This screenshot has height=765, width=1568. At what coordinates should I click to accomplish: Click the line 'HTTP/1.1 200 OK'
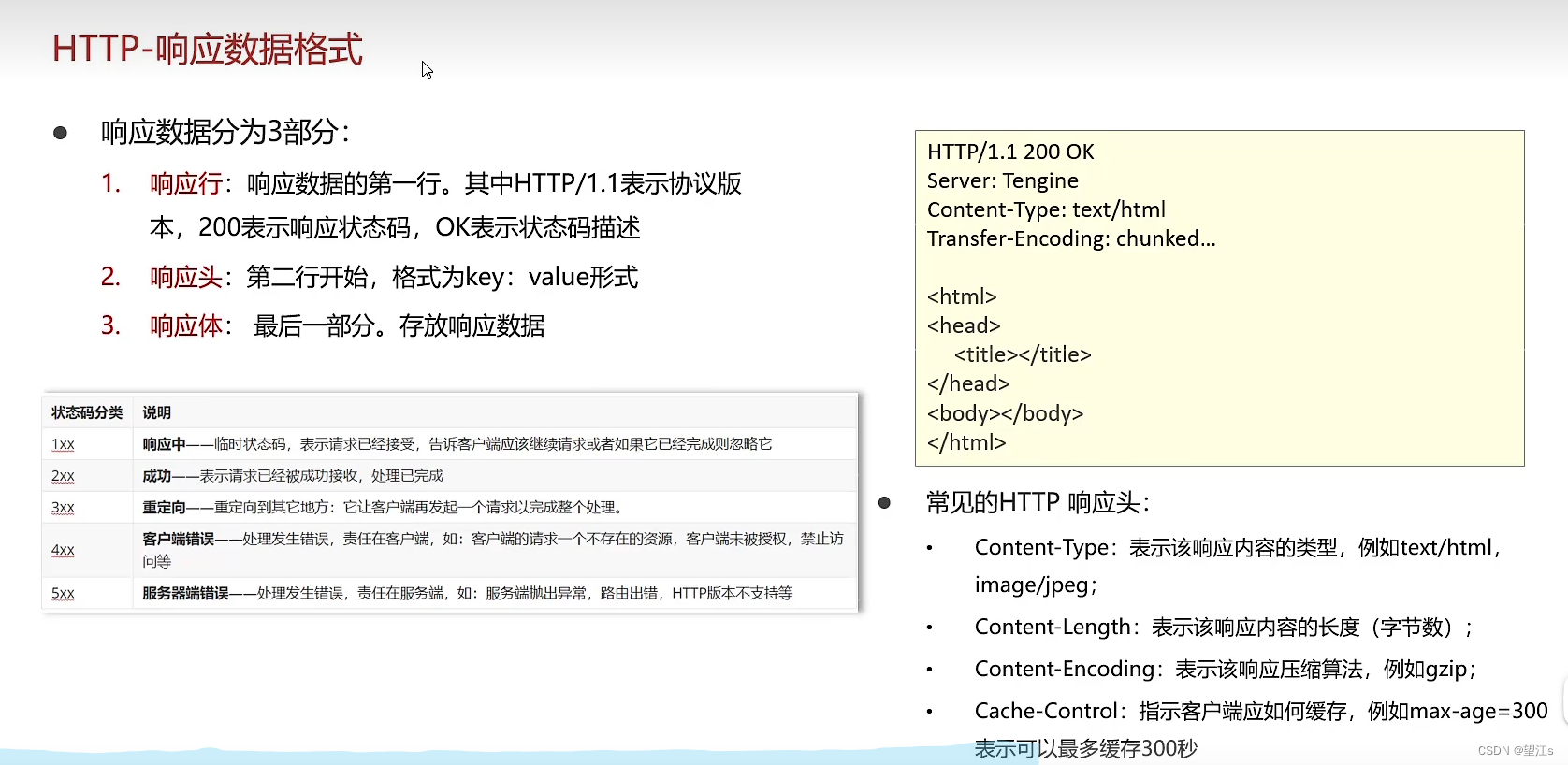[1010, 152]
